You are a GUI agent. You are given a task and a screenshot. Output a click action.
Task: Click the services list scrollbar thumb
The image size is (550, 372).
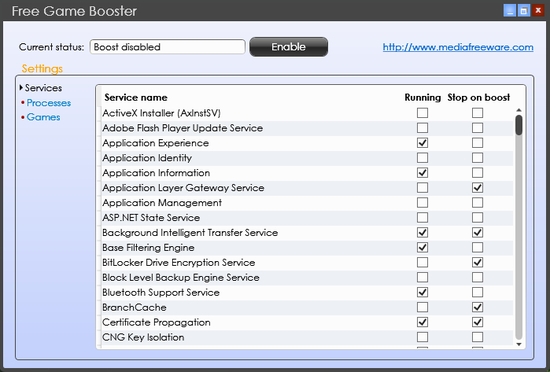coord(519,125)
